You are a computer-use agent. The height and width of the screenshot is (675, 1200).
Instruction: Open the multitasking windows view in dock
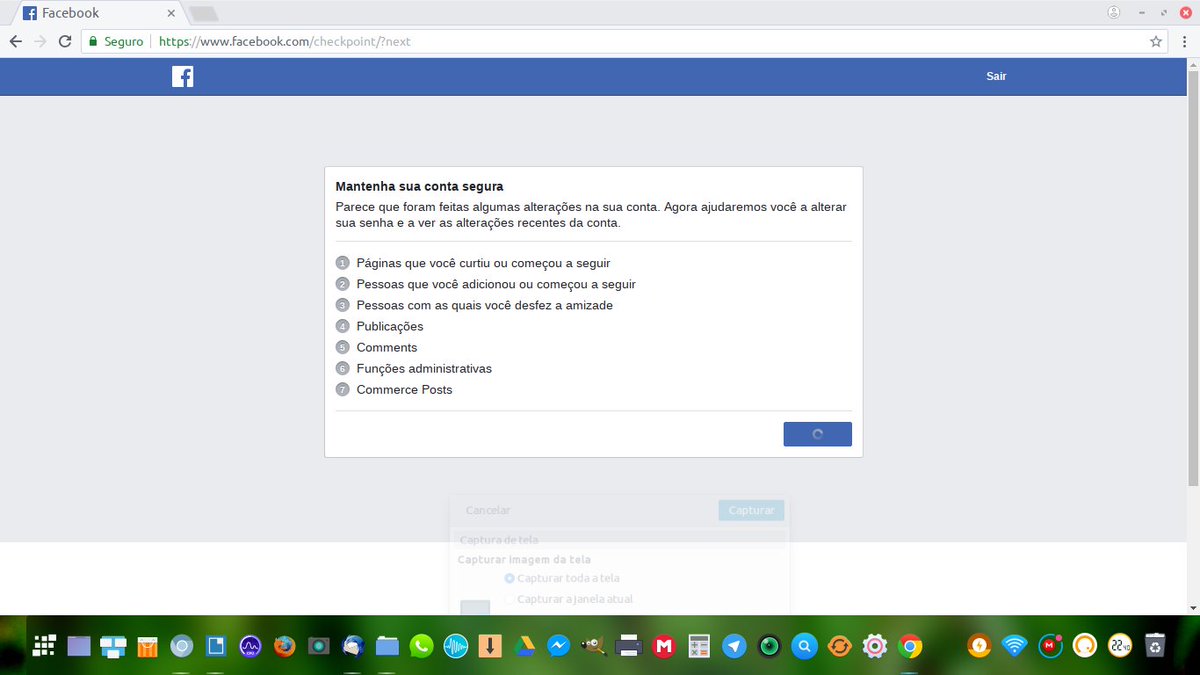(x=113, y=646)
